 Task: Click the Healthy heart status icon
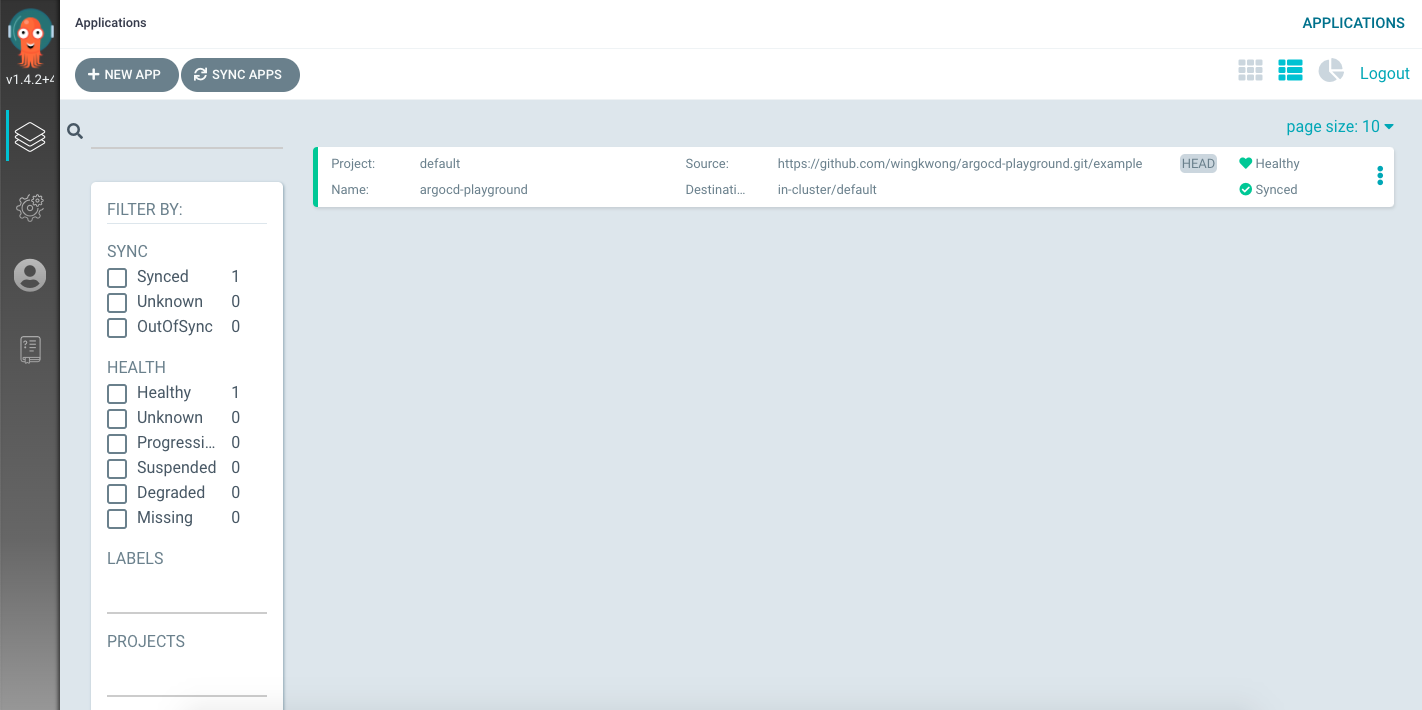(1245, 163)
